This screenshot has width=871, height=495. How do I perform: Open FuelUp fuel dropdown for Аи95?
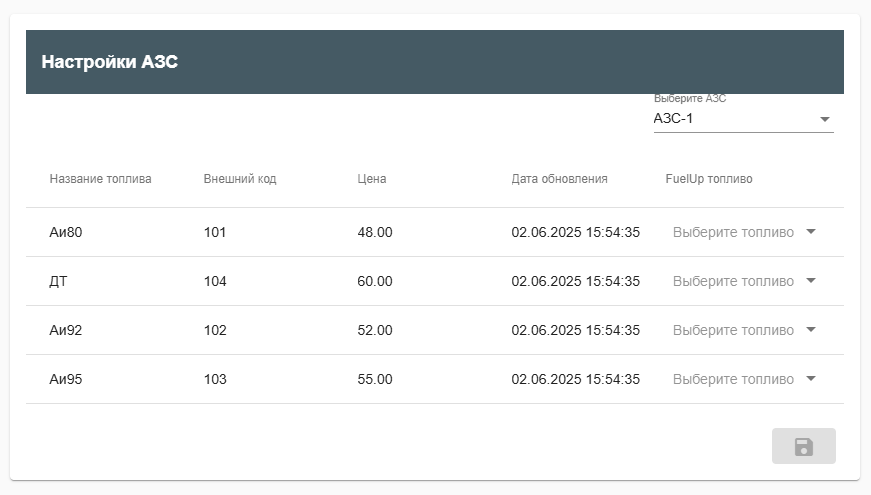[744, 379]
